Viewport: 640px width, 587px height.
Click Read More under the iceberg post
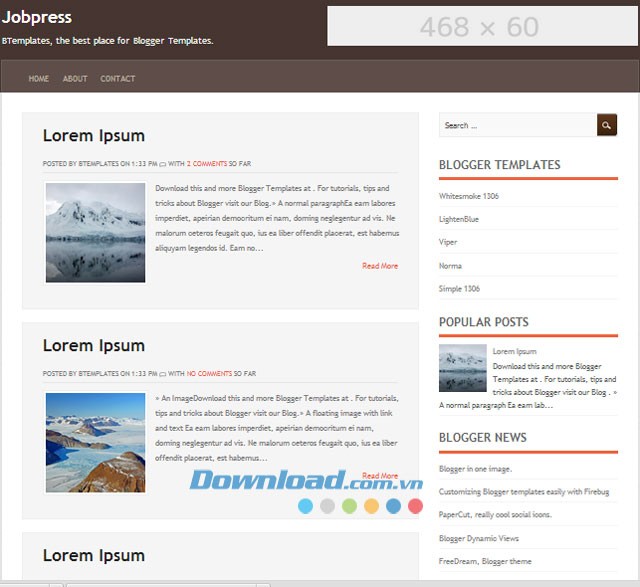380,266
